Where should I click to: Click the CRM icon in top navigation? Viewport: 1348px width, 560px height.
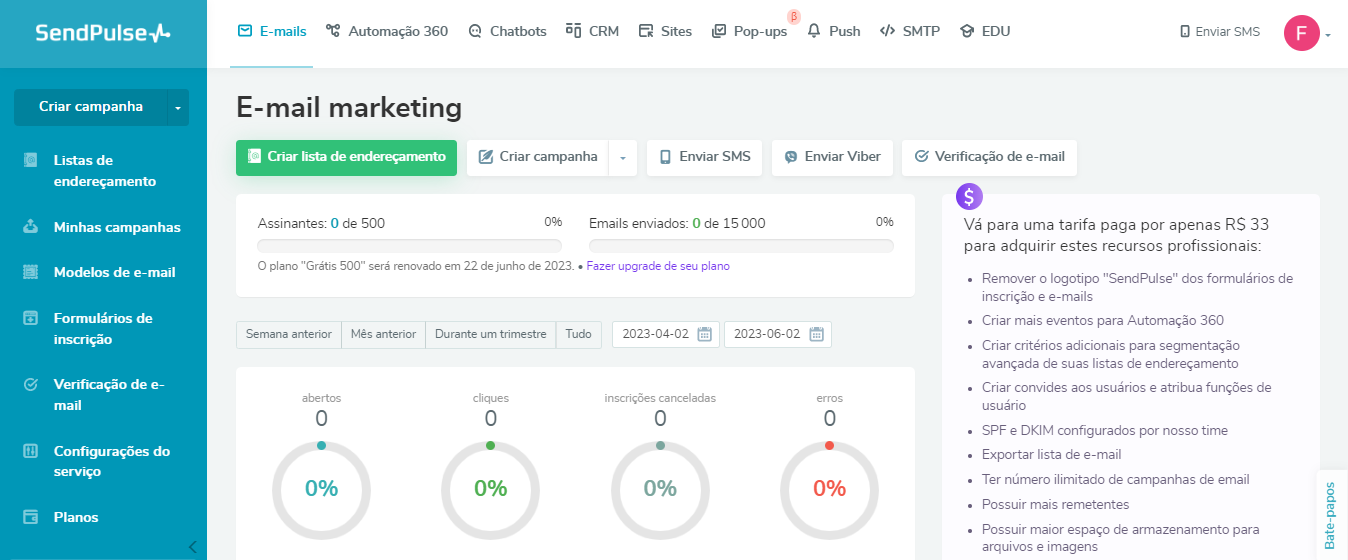point(573,30)
